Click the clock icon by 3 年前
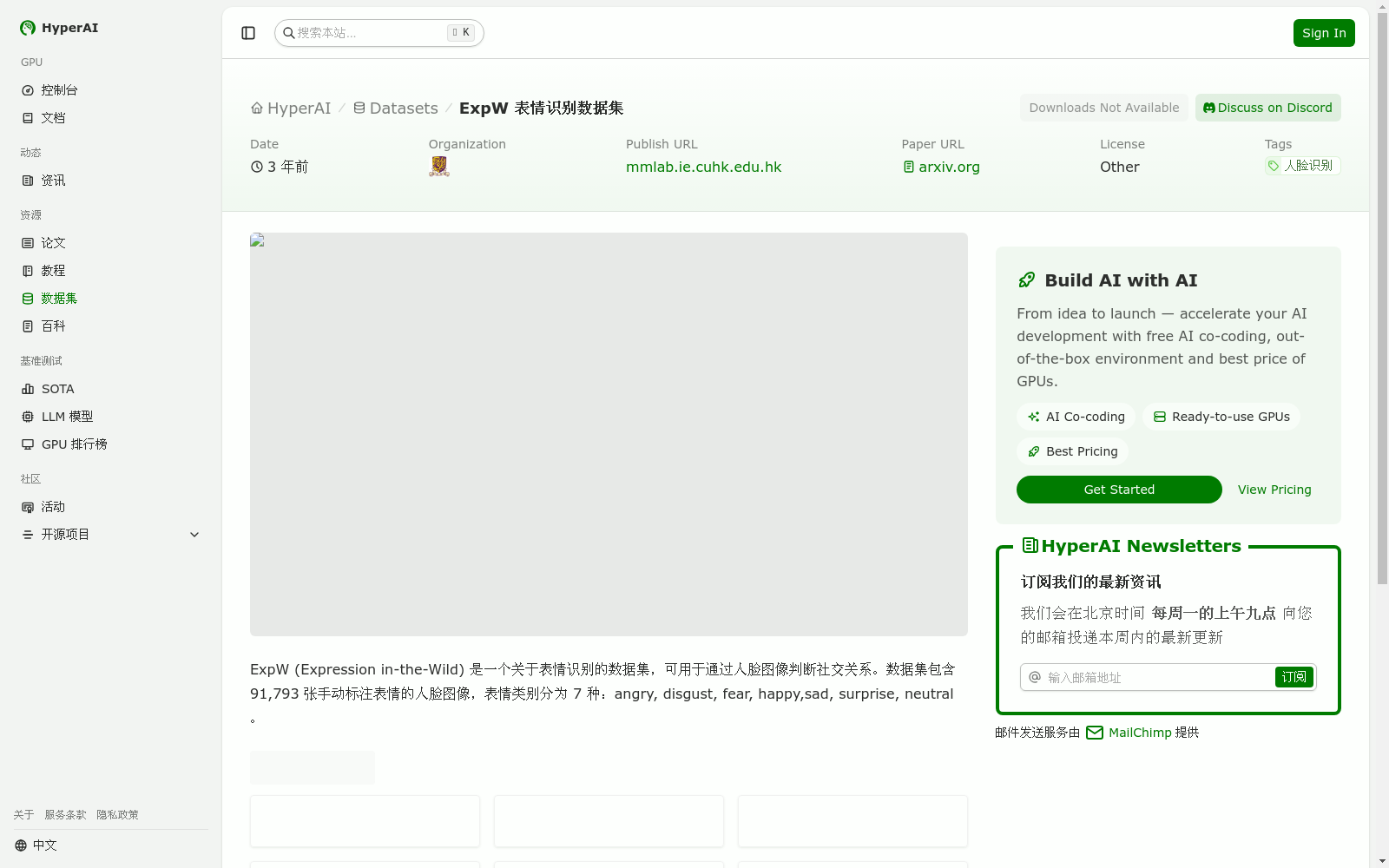 (257, 167)
